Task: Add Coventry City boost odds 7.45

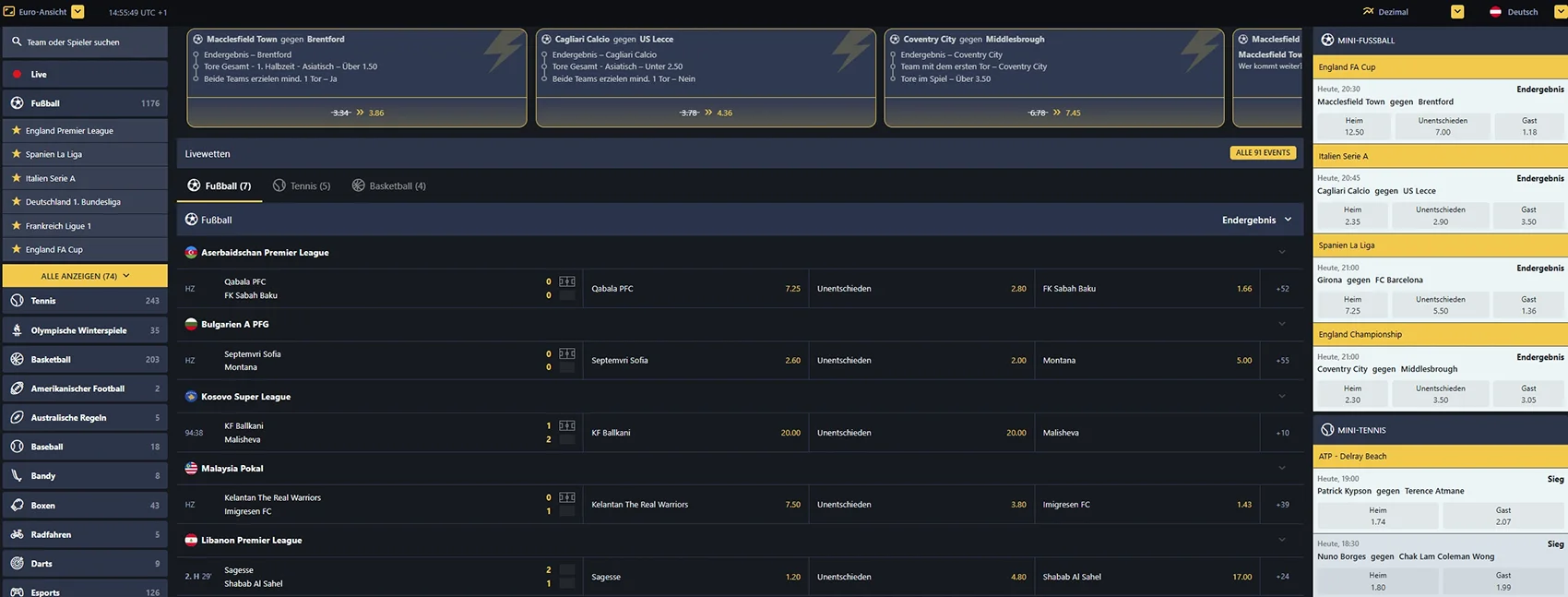Action: [x=1054, y=113]
